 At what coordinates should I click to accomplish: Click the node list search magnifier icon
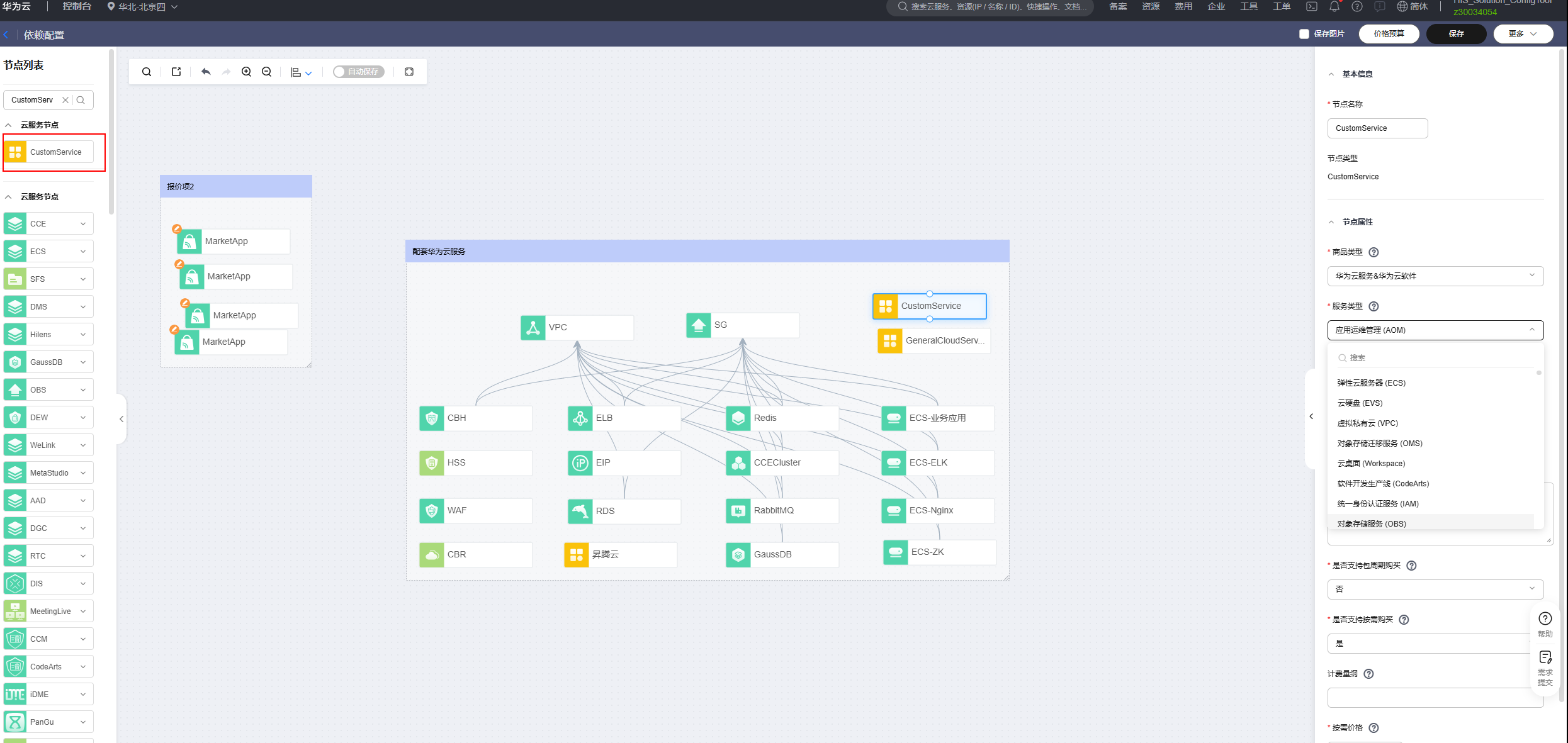point(81,100)
